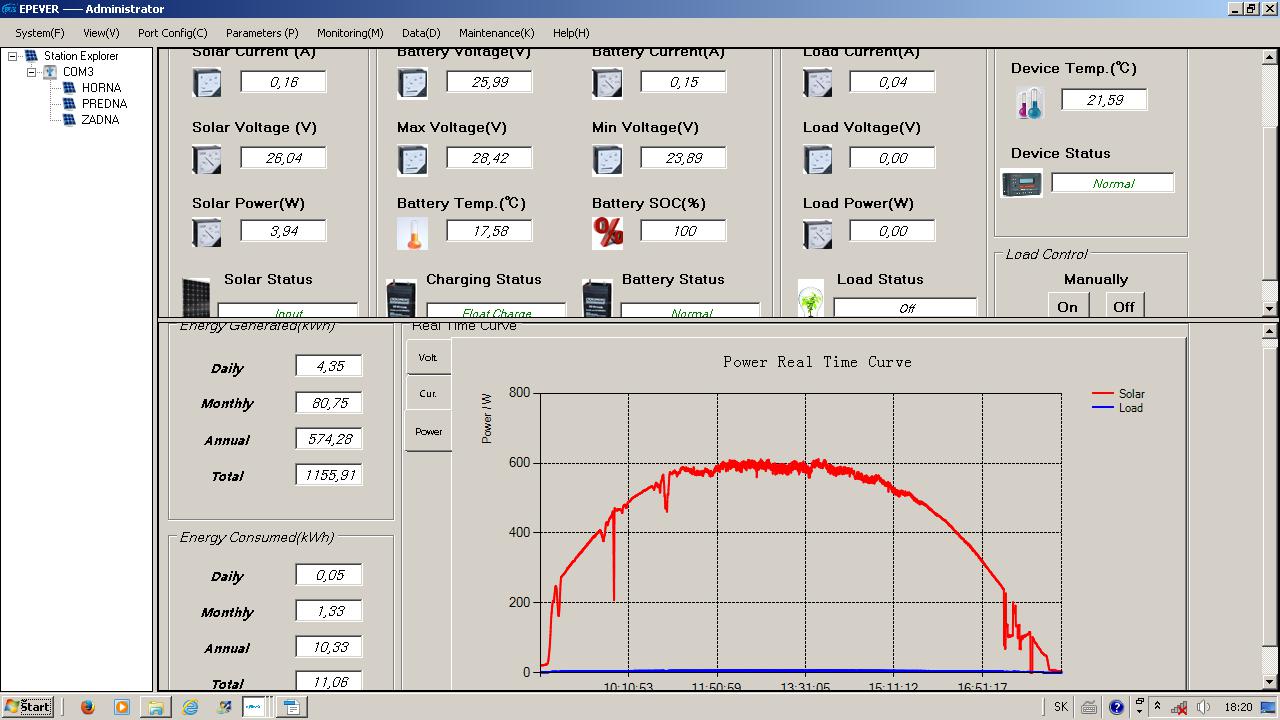Viewport: 1280px width, 720px height.
Task: Open the Parameters menu
Action: [262, 33]
